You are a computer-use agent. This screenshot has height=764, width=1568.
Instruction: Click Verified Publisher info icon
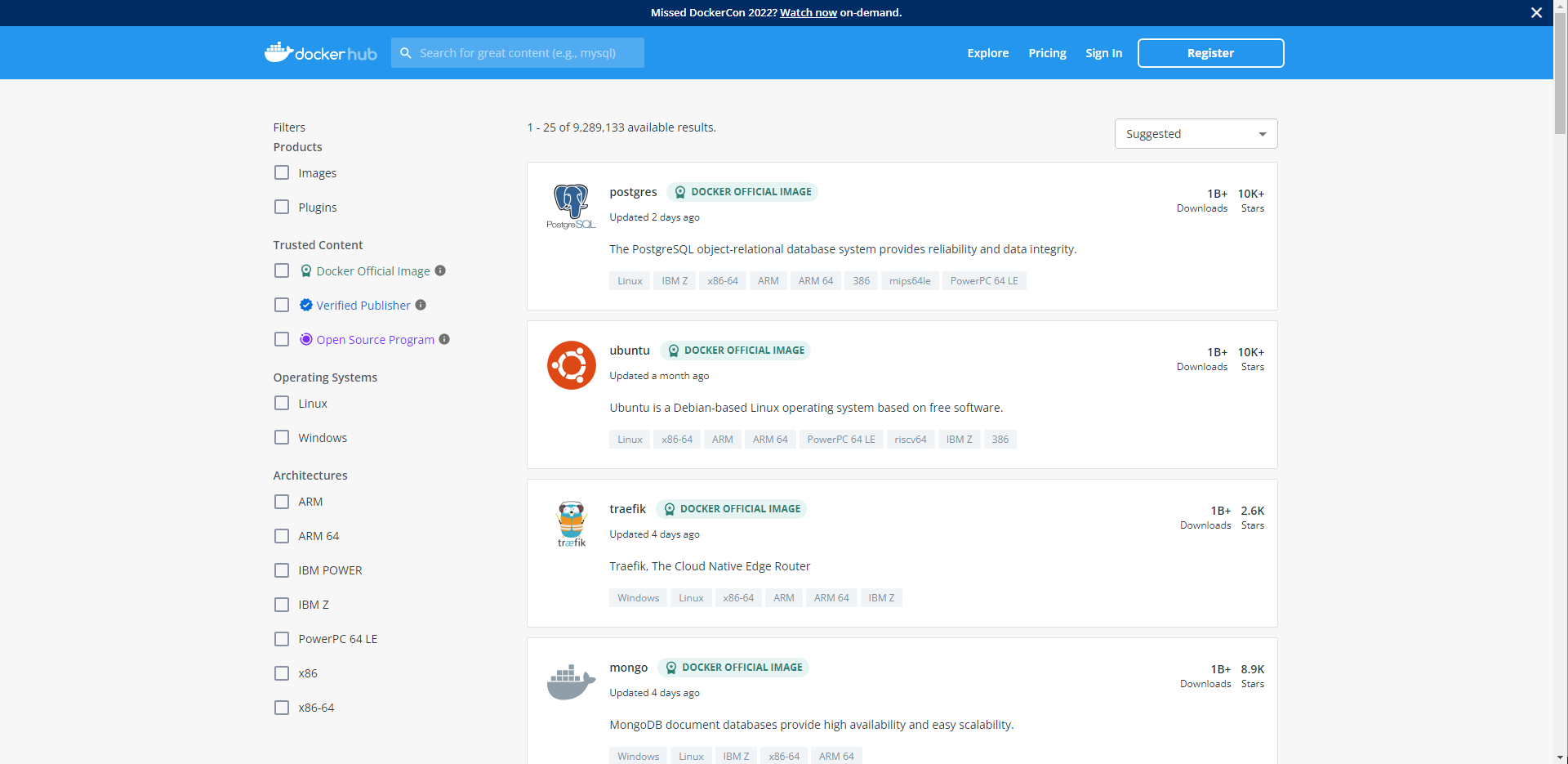(x=421, y=305)
